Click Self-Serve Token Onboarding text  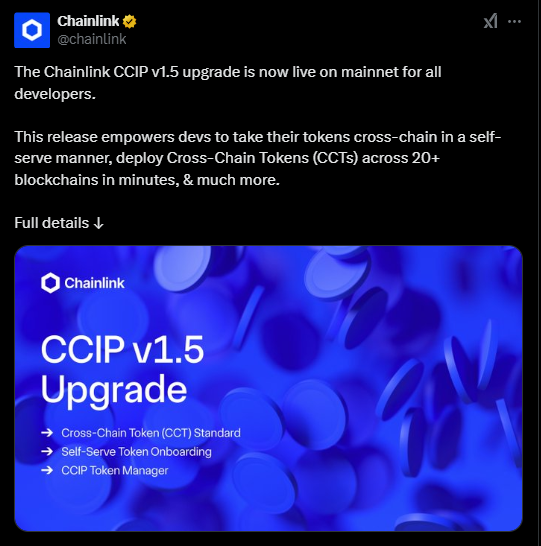pyautogui.click(x=136, y=452)
